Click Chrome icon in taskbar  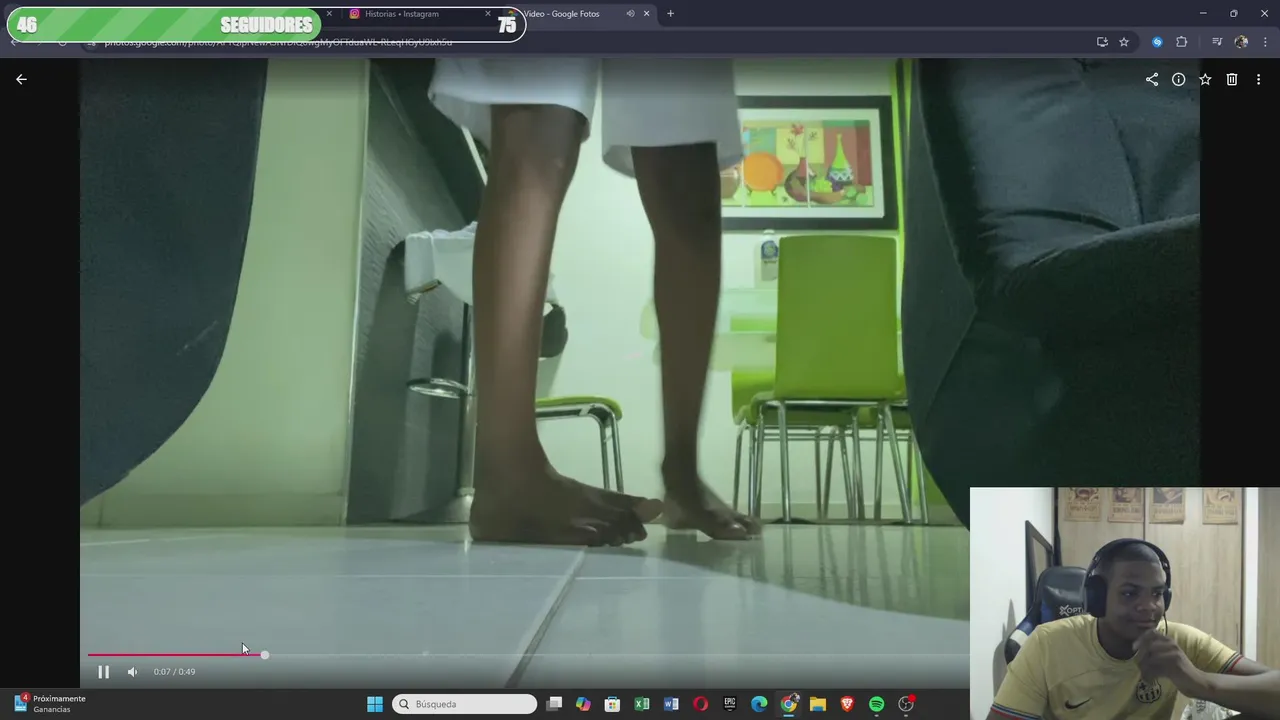pyautogui.click(x=788, y=704)
